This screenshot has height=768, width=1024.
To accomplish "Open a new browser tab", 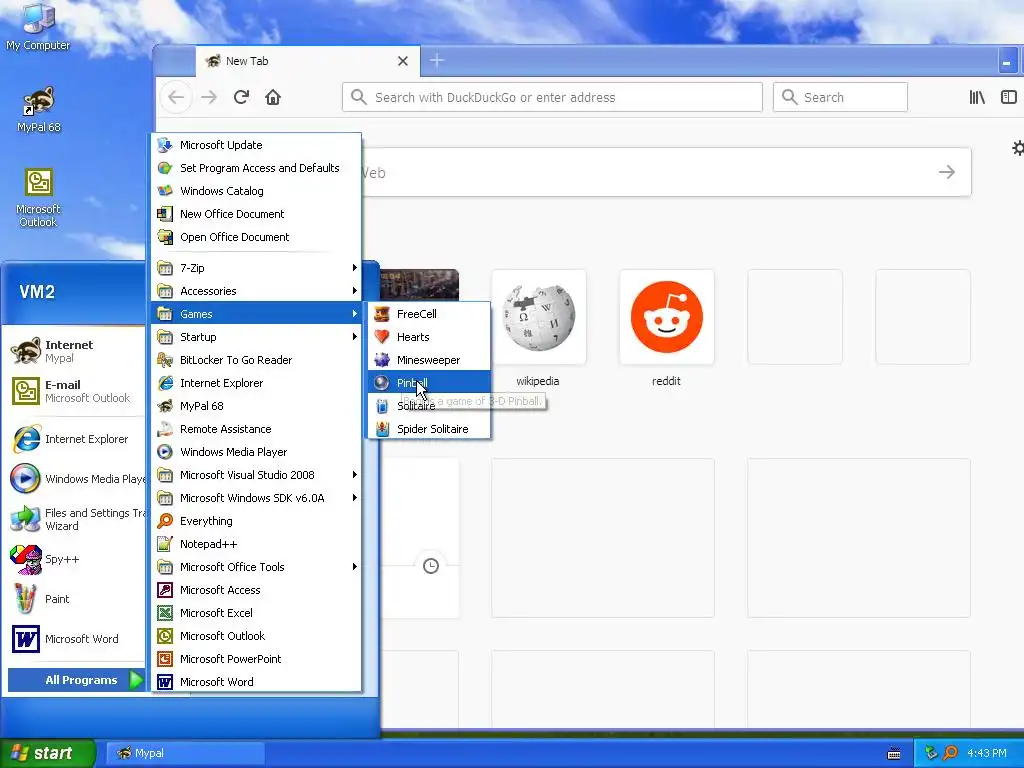I will [x=437, y=61].
